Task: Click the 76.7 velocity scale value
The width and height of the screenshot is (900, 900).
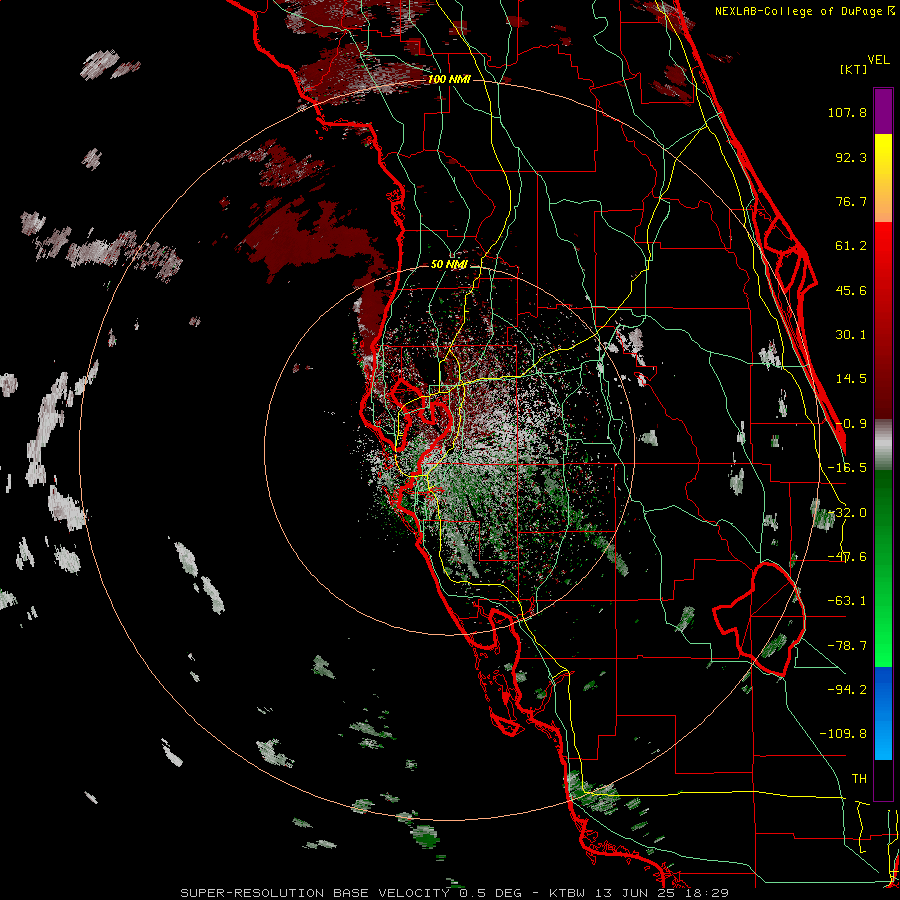Action: click(x=851, y=201)
